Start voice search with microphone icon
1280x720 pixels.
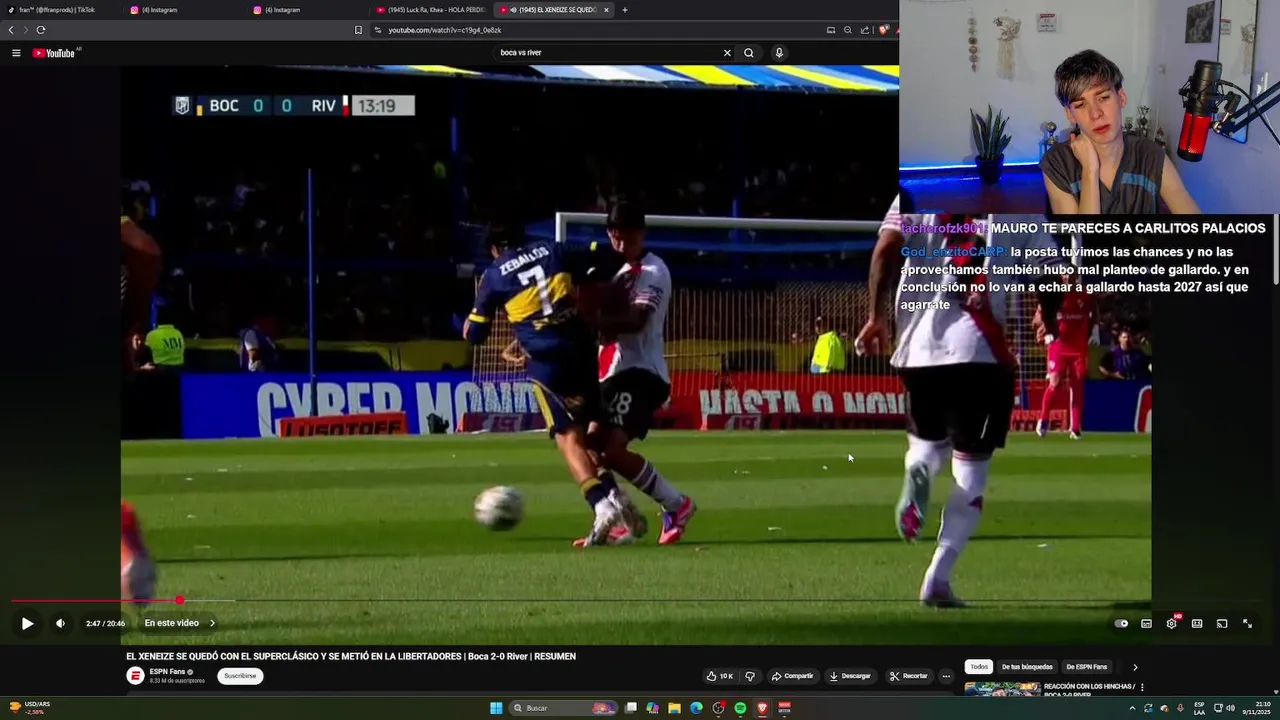779,53
